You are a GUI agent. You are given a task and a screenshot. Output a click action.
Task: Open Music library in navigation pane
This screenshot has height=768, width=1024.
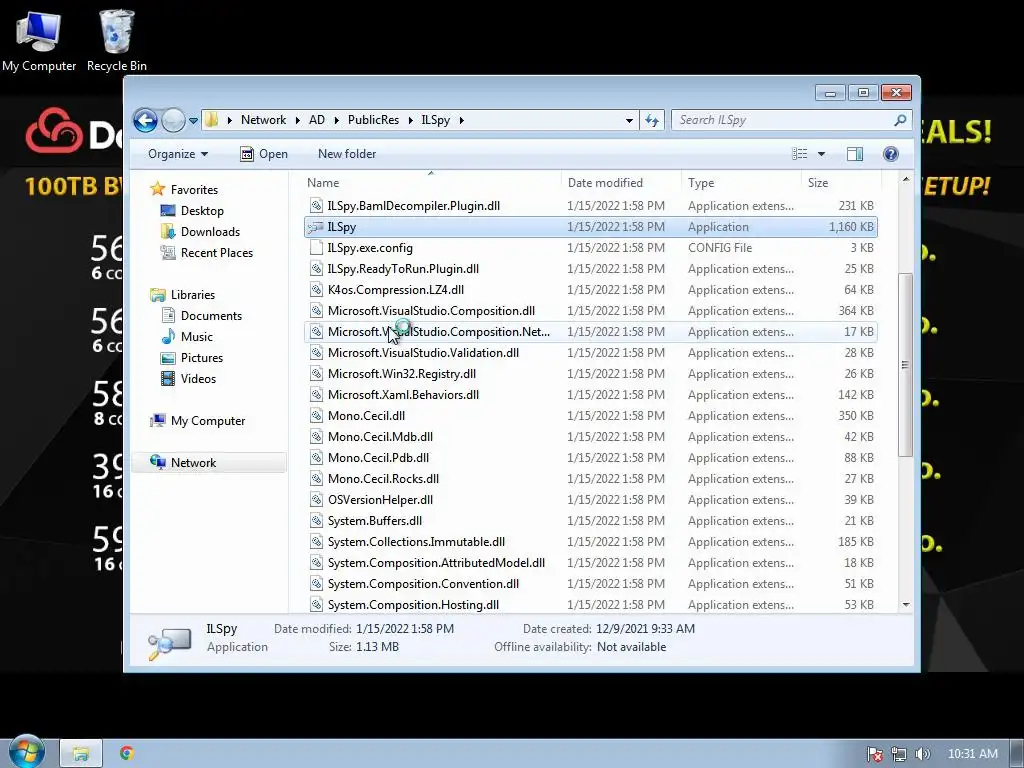(x=197, y=337)
